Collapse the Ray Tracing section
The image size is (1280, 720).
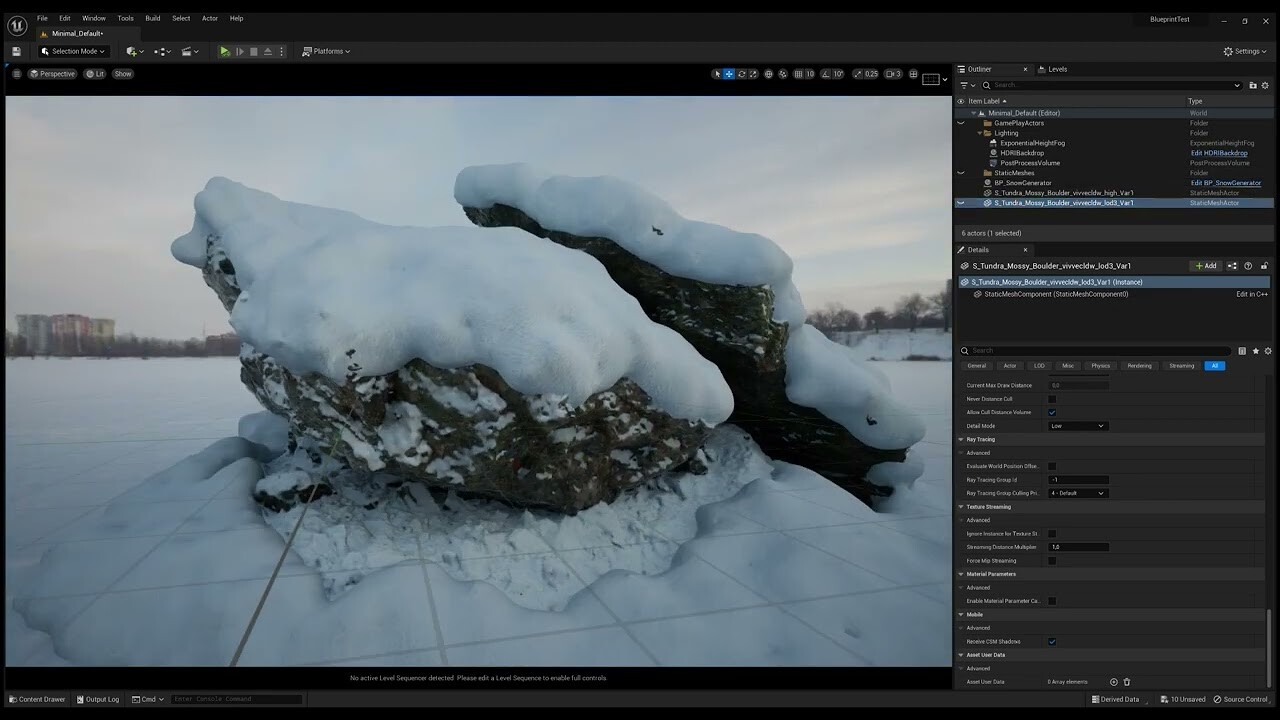(x=961, y=439)
